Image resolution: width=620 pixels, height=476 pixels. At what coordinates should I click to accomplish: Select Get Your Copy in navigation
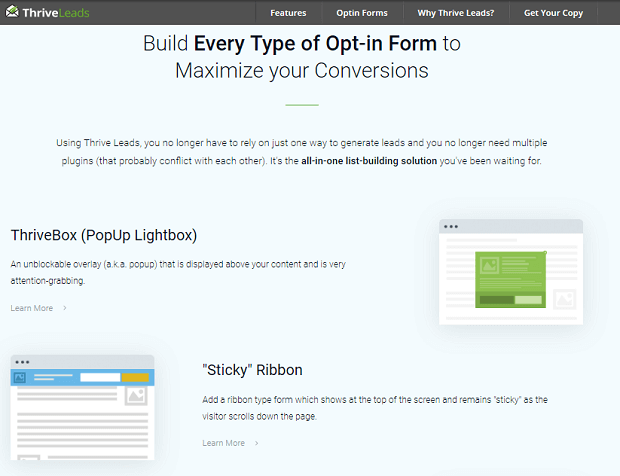(553, 13)
